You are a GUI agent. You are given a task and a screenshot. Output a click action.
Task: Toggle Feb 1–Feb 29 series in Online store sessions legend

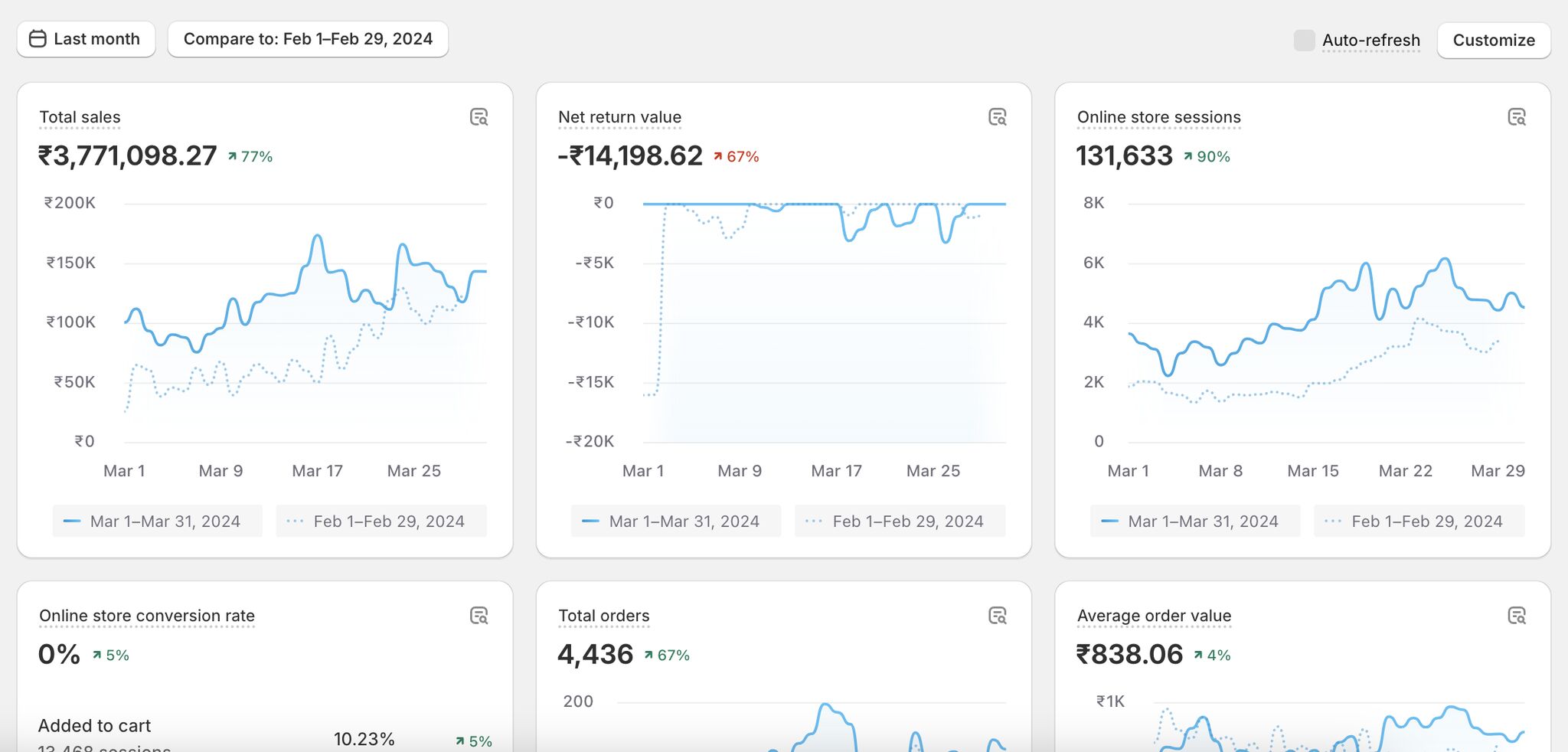(x=1419, y=521)
